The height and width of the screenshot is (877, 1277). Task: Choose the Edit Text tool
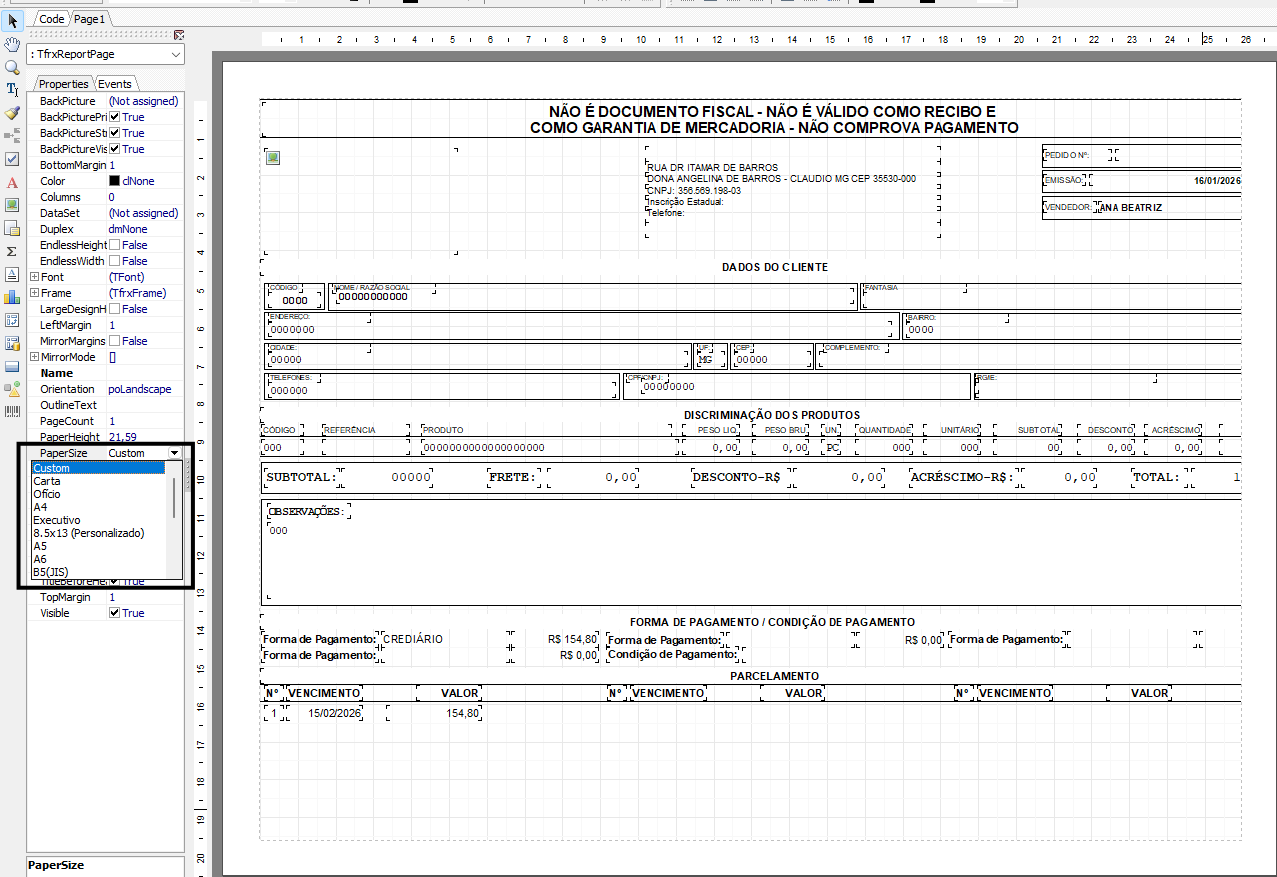12,90
